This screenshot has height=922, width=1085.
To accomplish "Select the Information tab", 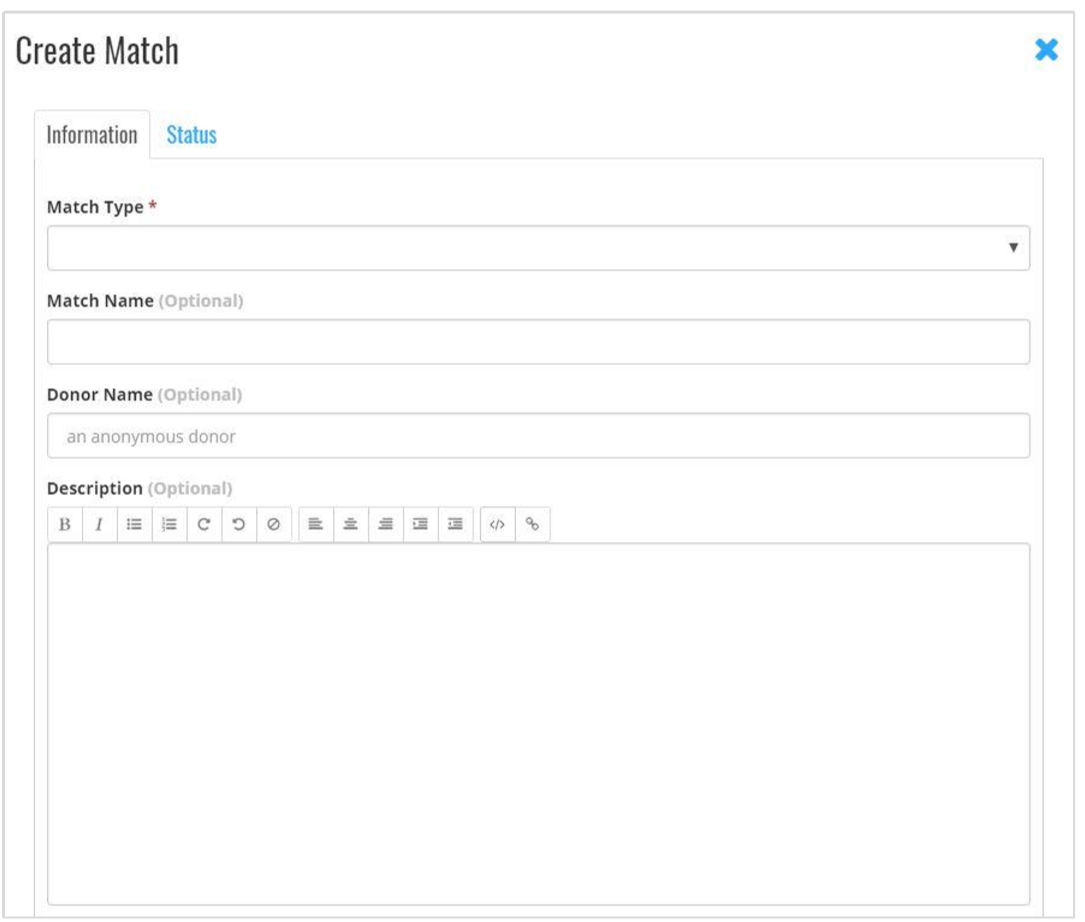I will pos(90,132).
